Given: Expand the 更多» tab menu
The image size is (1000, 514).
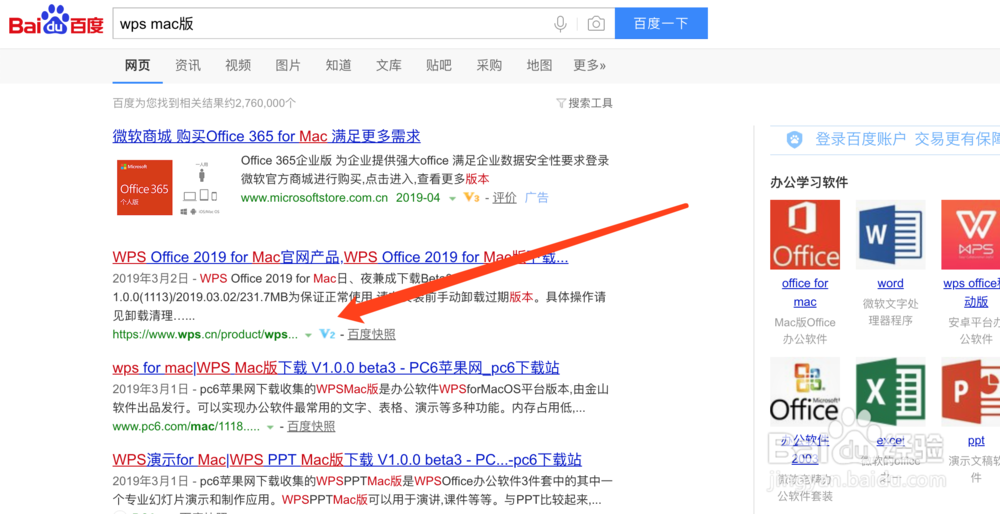Looking at the screenshot, I should 590,65.
